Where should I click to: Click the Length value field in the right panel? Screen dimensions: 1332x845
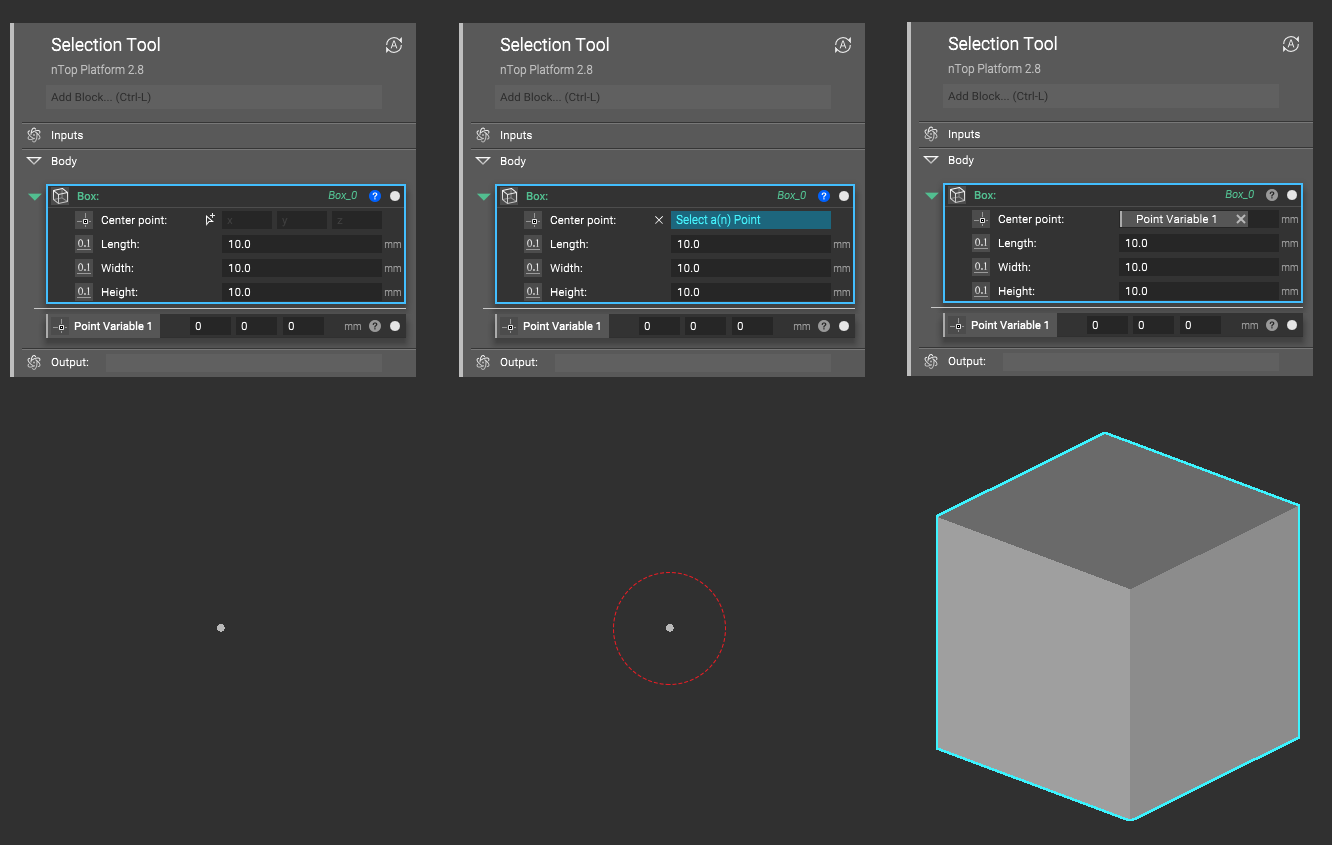1199,243
